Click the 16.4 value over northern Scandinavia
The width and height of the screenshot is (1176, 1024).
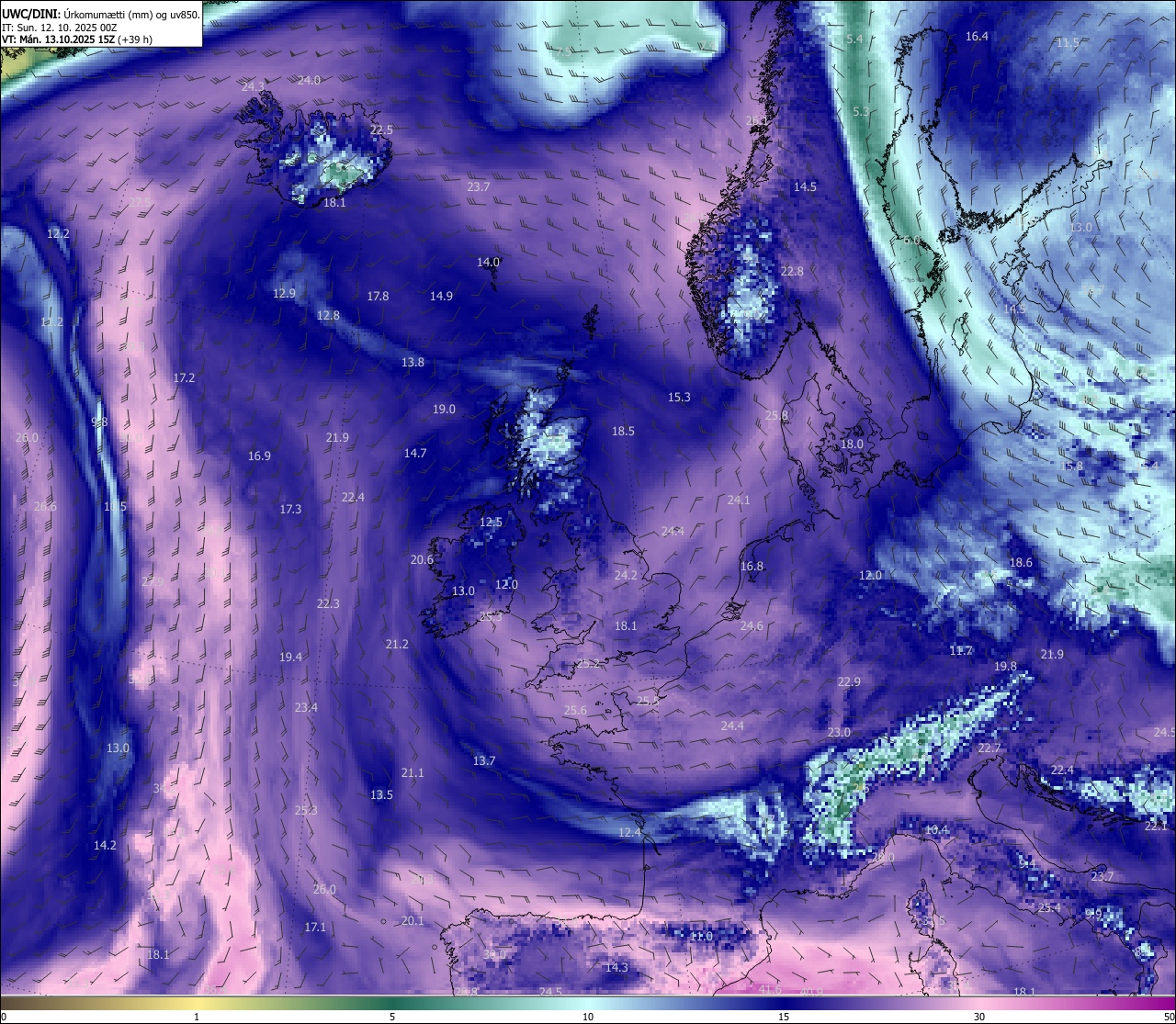pos(977,37)
